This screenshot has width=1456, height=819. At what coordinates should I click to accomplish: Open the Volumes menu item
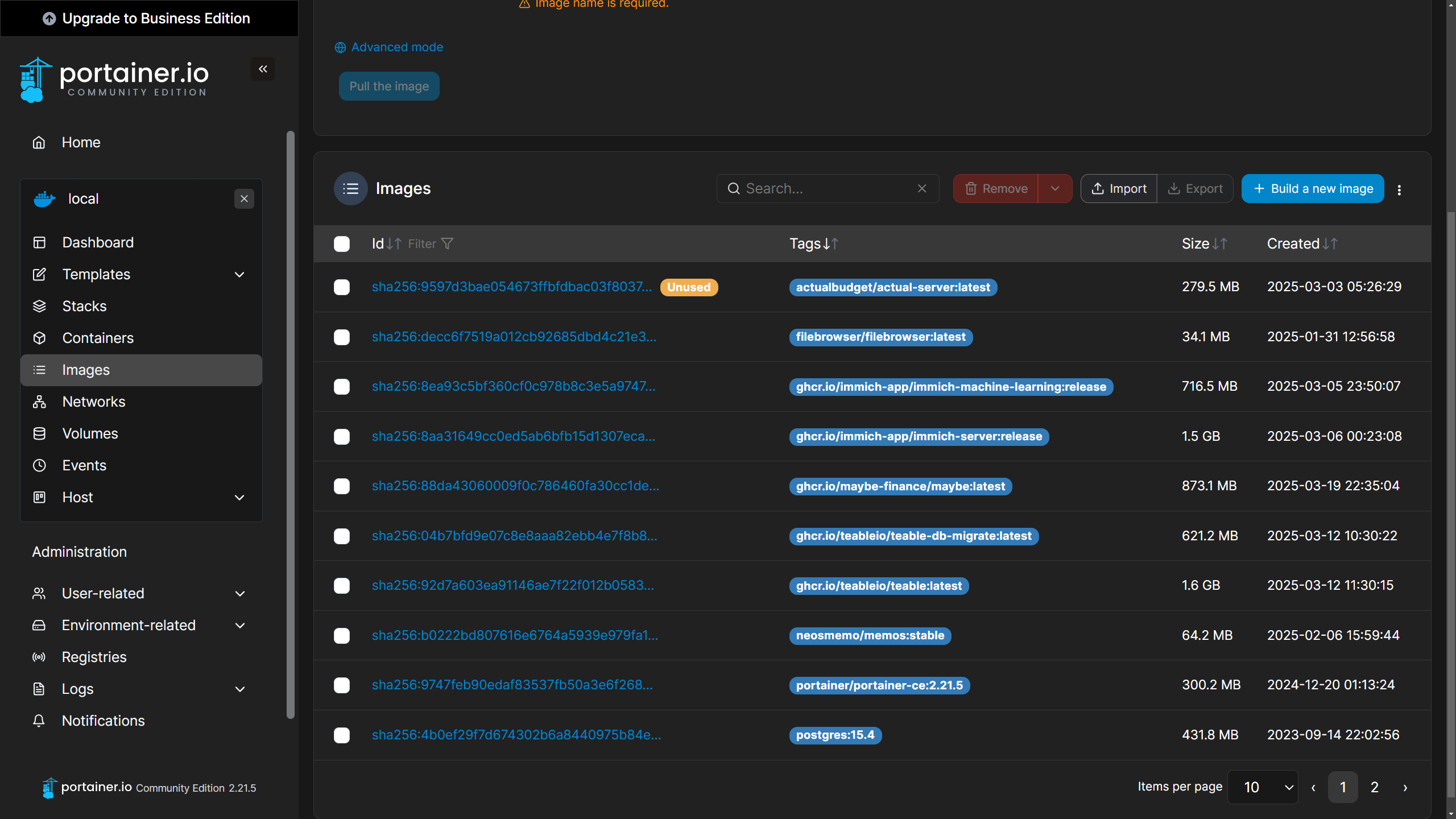[x=141, y=433]
